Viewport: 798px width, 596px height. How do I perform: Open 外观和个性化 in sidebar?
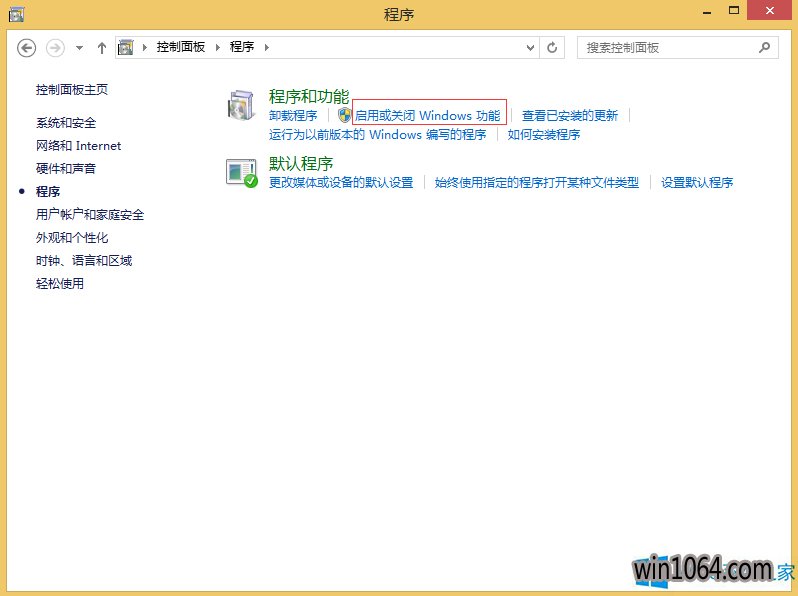(x=72, y=238)
